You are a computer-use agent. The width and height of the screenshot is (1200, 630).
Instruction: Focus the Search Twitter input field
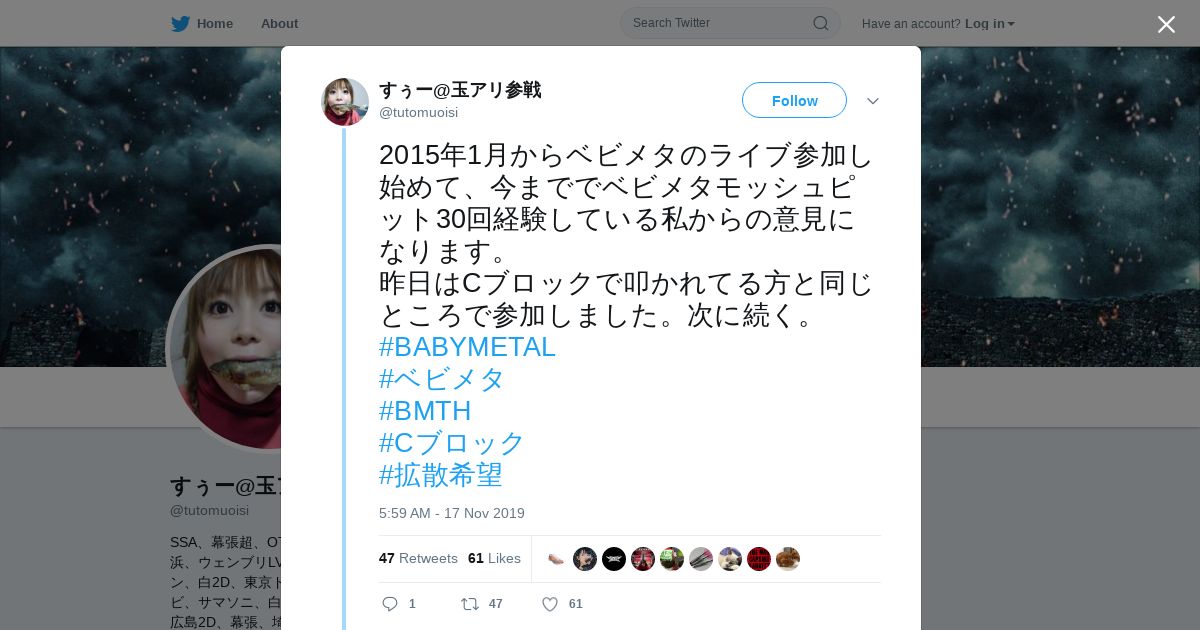(x=720, y=23)
